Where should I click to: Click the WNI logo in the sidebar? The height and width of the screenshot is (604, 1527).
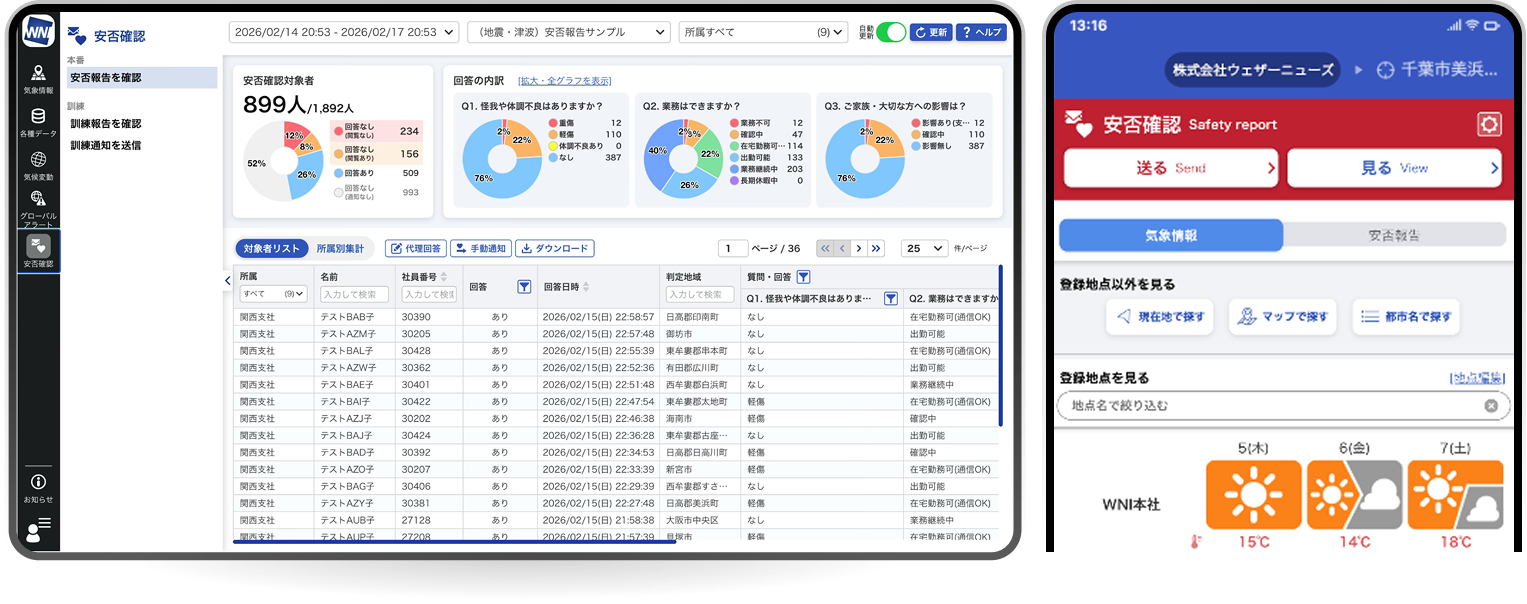(38, 31)
